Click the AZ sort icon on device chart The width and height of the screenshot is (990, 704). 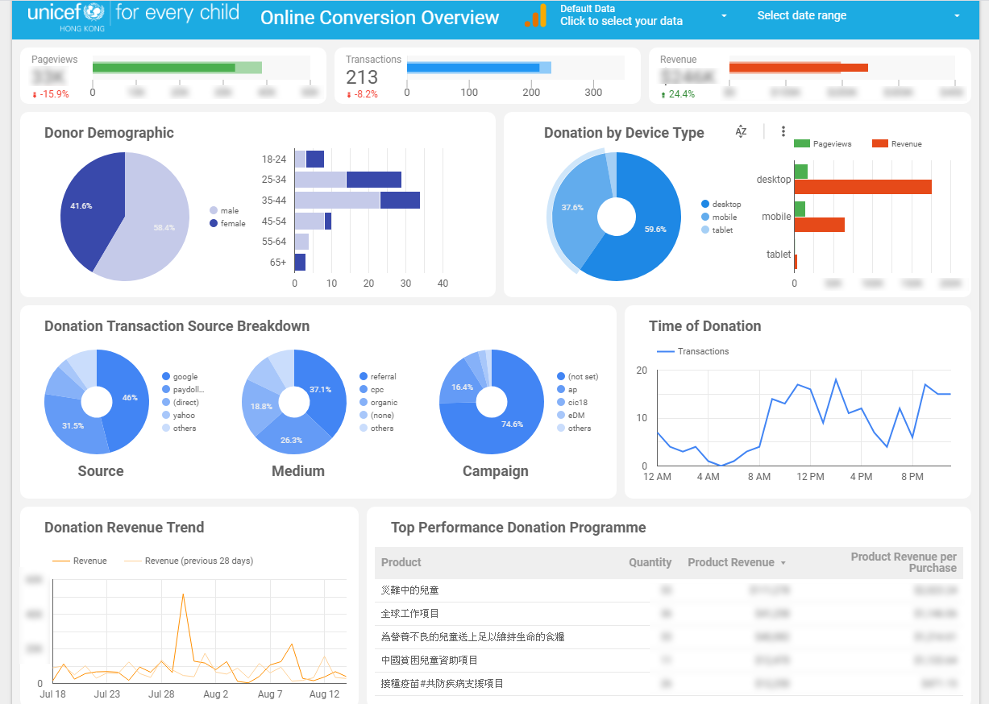click(741, 131)
